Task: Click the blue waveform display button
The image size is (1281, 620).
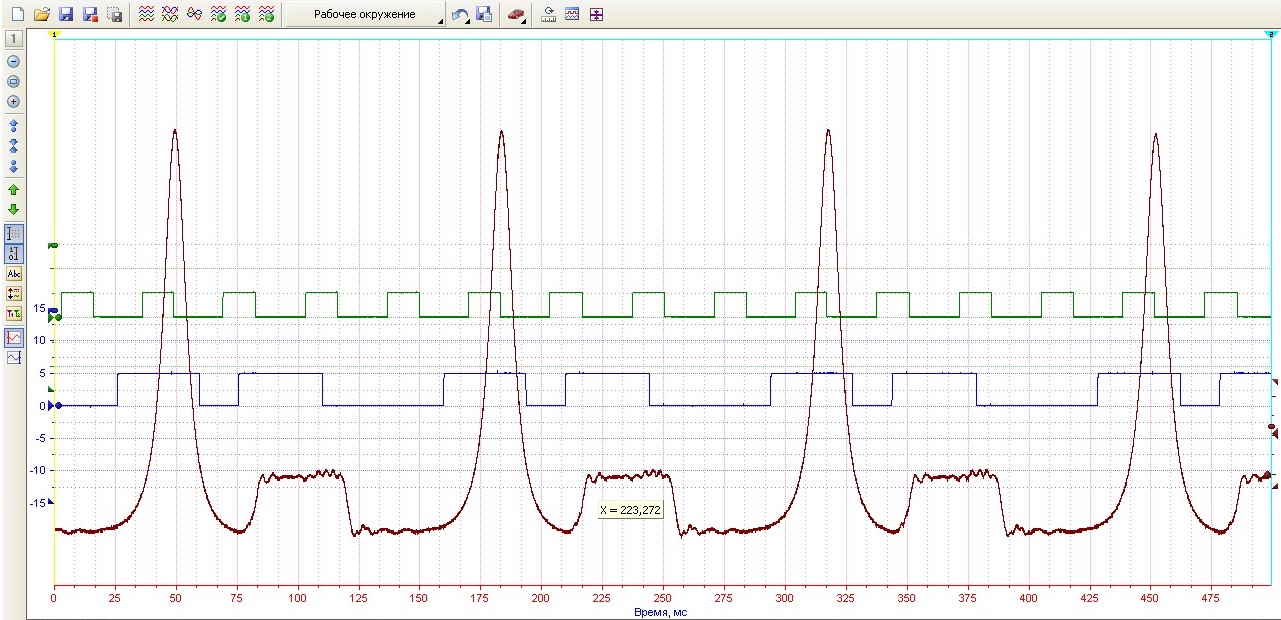Action: (14, 357)
